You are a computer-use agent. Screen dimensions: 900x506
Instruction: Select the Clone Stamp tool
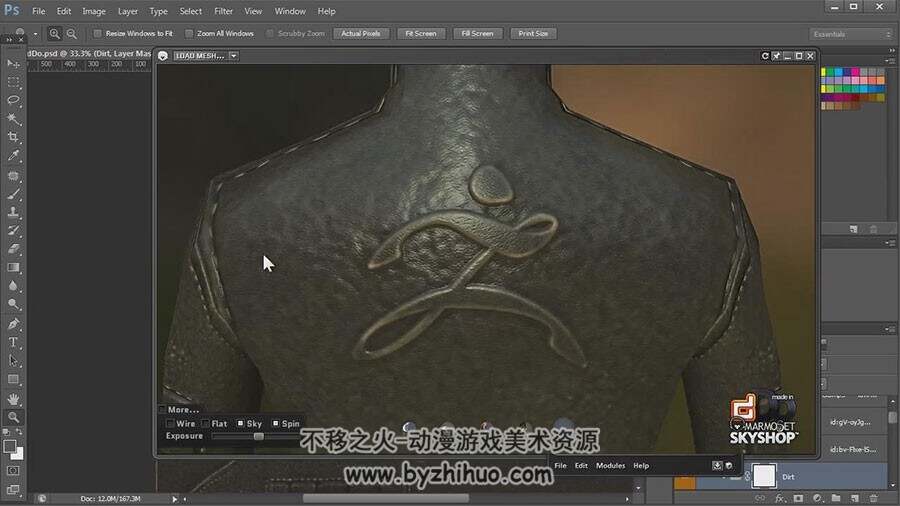point(13,212)
